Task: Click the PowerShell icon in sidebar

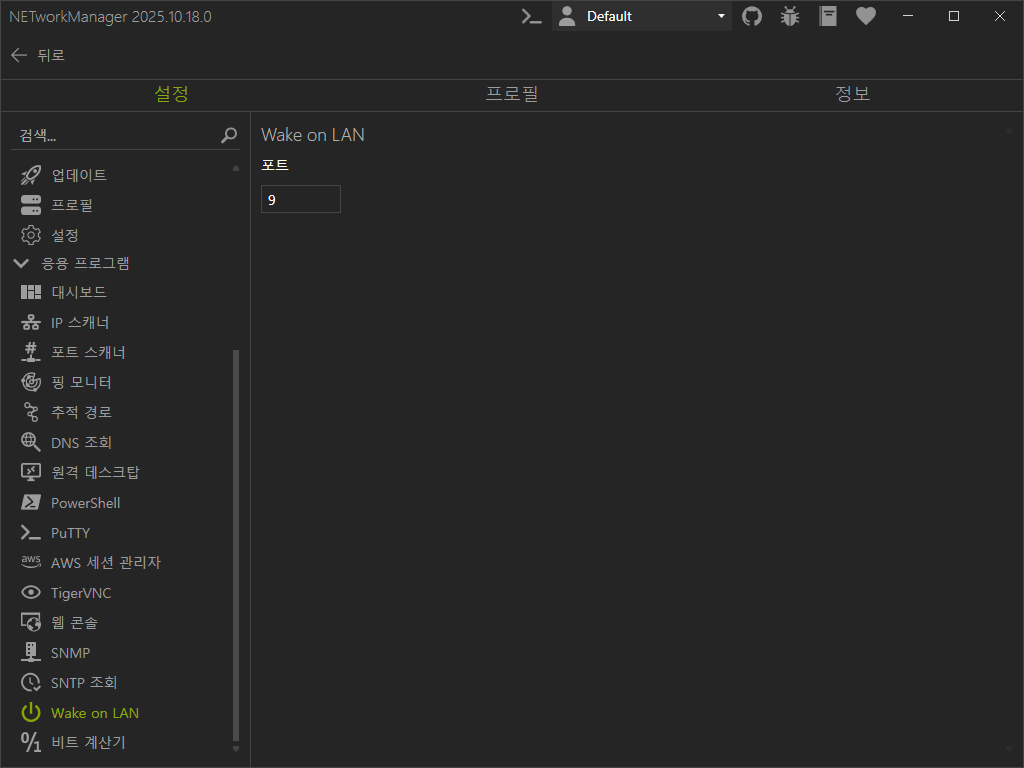Action: coord(31,502)
